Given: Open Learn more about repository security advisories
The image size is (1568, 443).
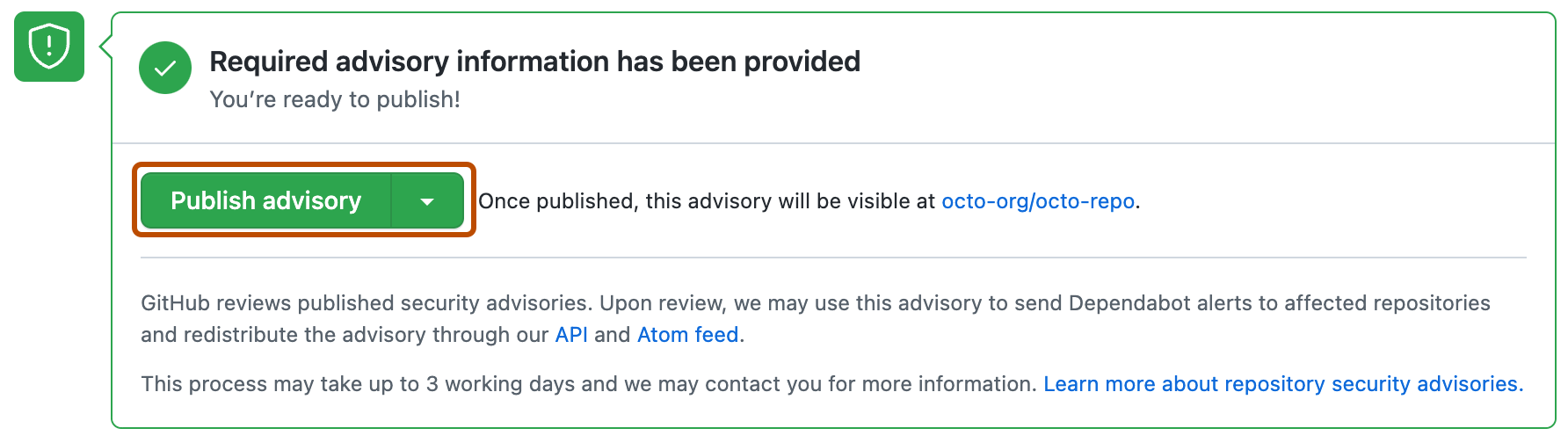Looking at the screenshot, I should pyautogui.click(x=1281, y=384).
